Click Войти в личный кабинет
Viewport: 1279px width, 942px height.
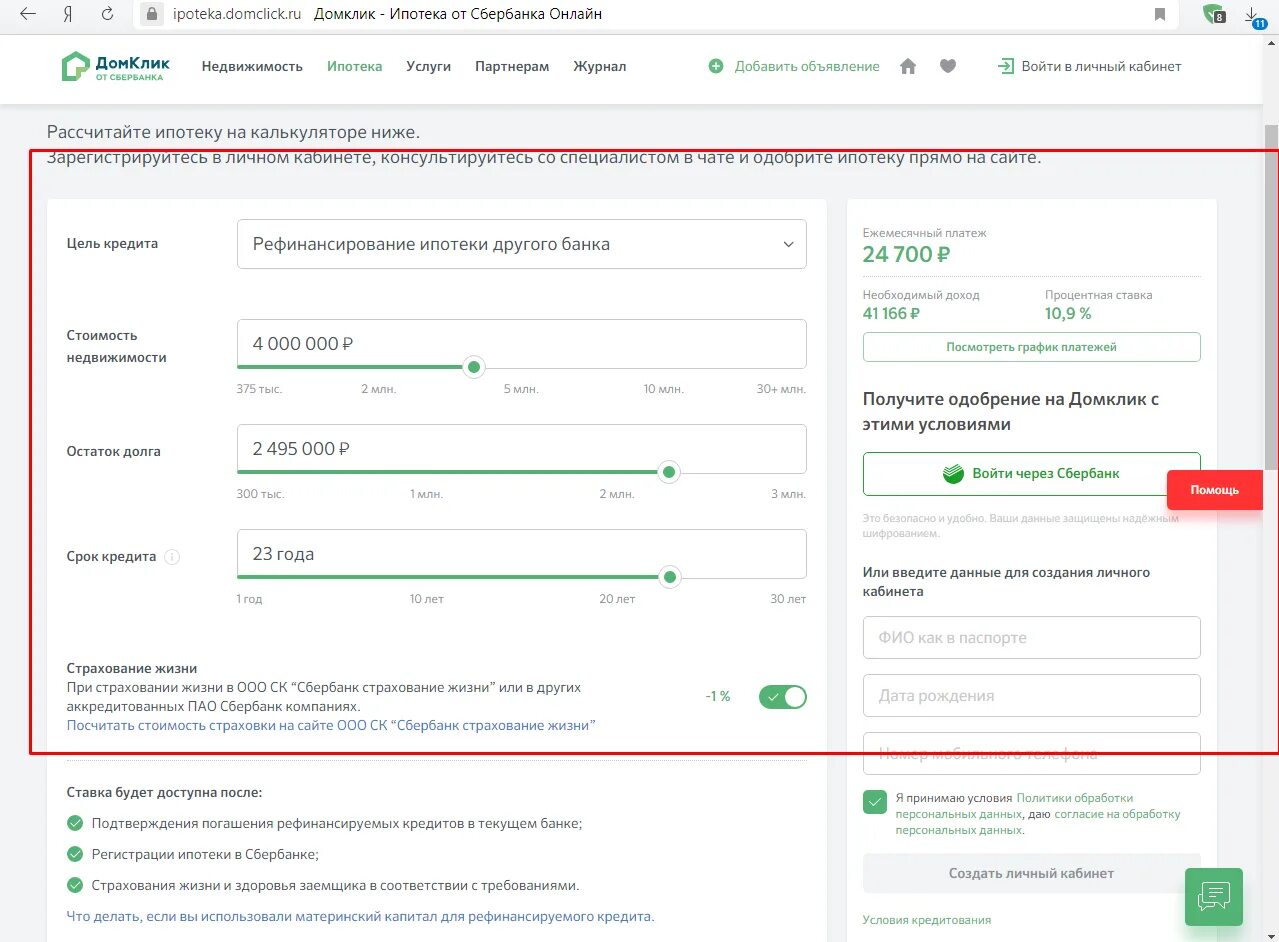1101,66
